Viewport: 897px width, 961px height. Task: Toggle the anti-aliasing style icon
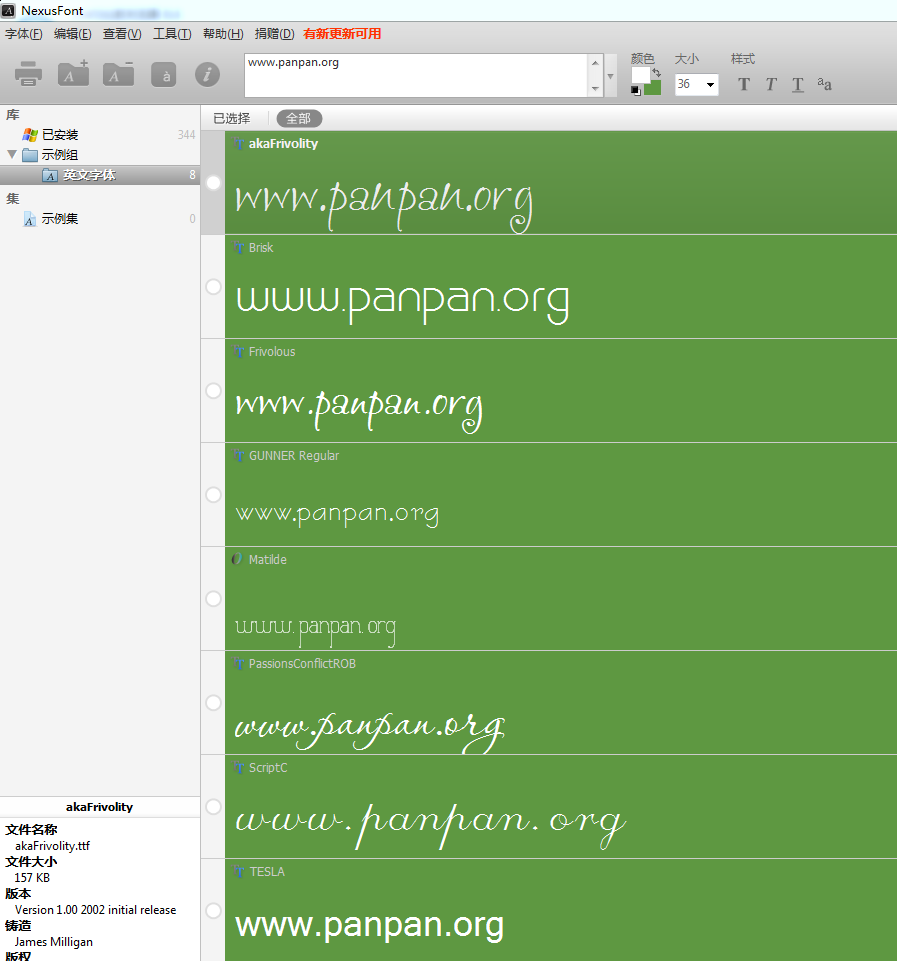[824, 84]
